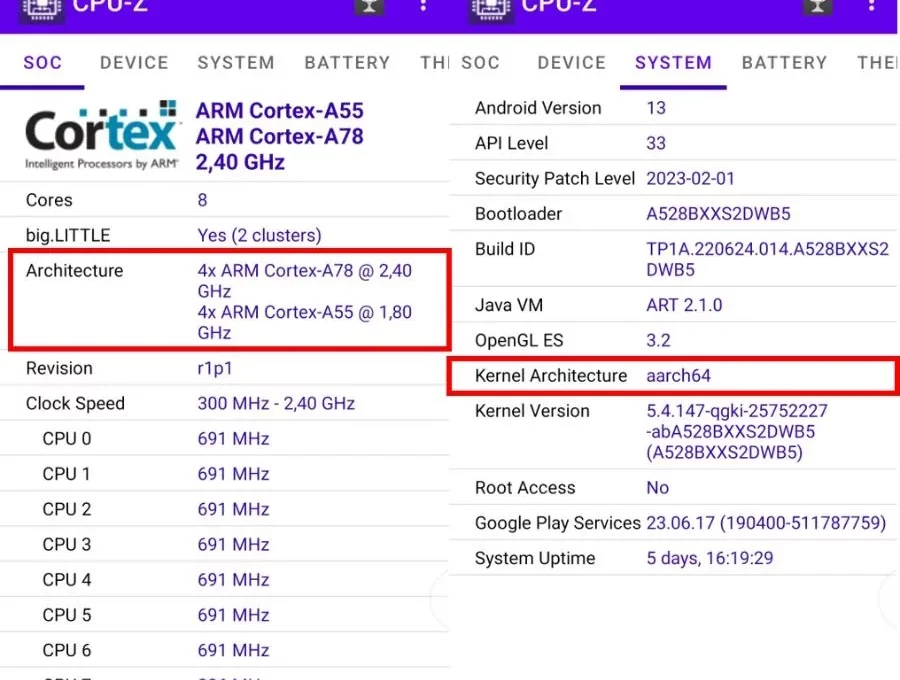Select uptime value "5 days, 16:19:29"
Image resolution: width=900 pixels, height=680 pixels.
(709, 558)
